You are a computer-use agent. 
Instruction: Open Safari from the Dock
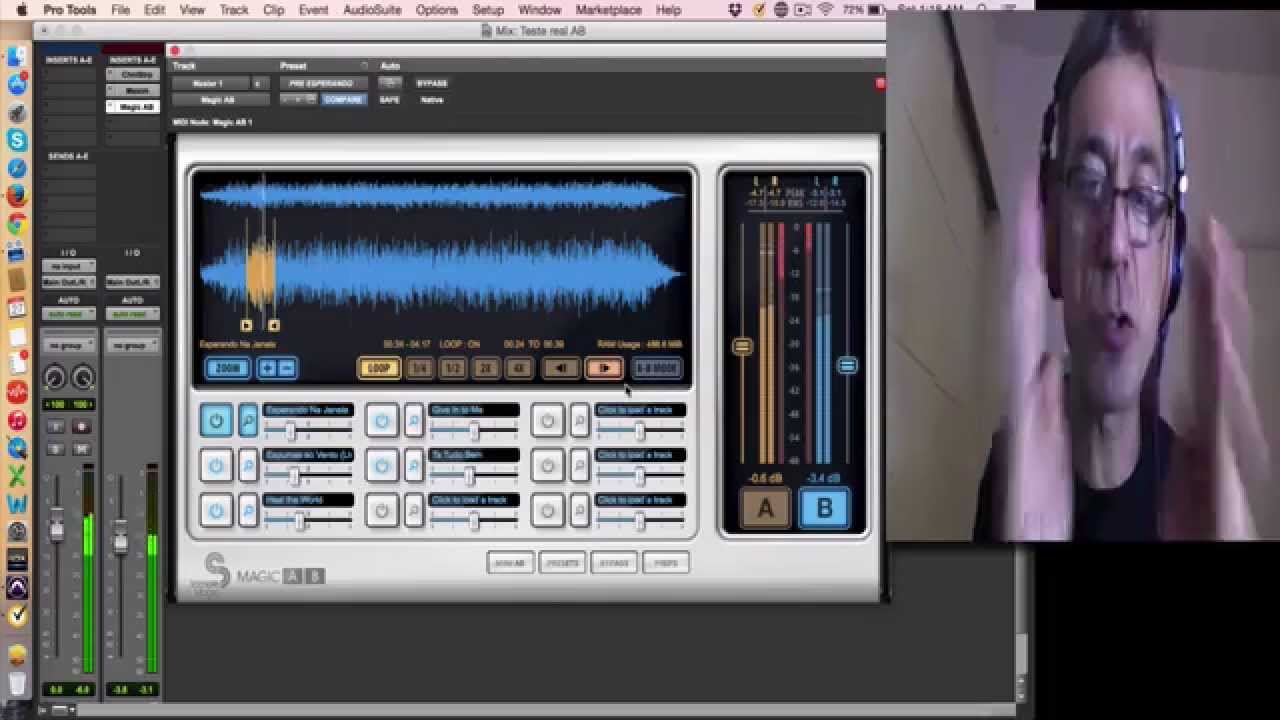pos(17,169)
